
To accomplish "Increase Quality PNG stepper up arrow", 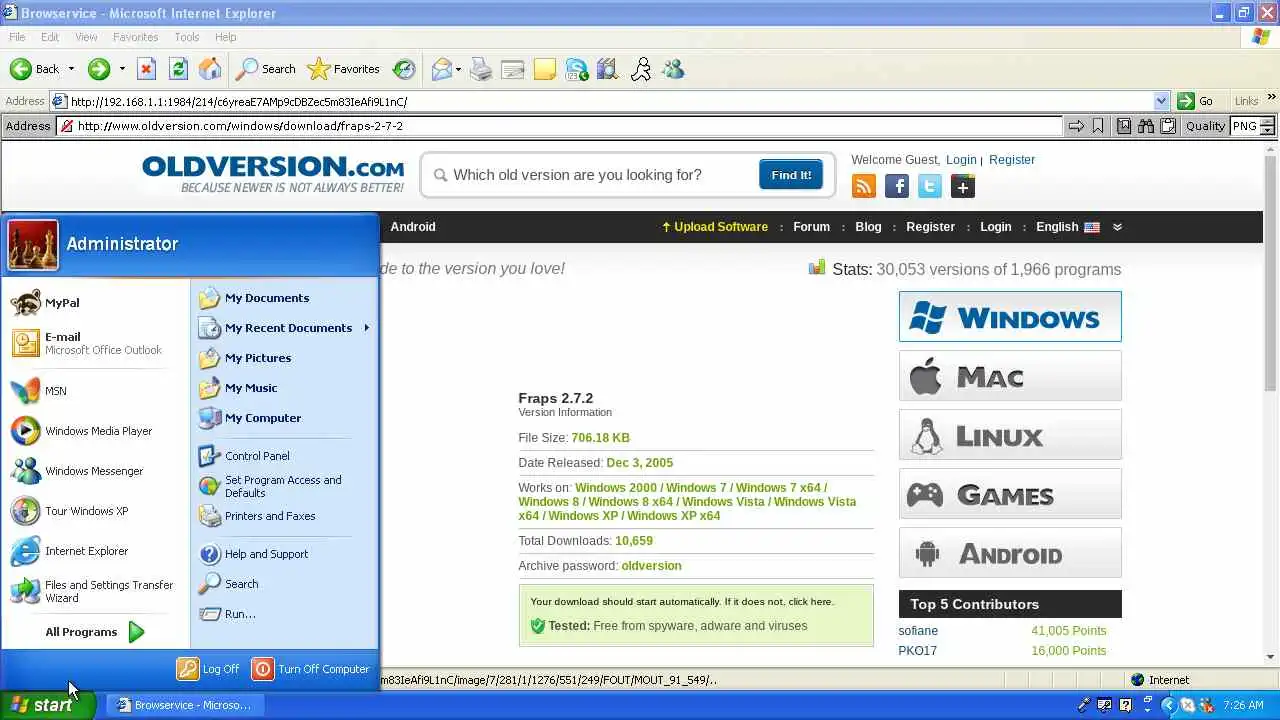I will [x=1267, y=122].
